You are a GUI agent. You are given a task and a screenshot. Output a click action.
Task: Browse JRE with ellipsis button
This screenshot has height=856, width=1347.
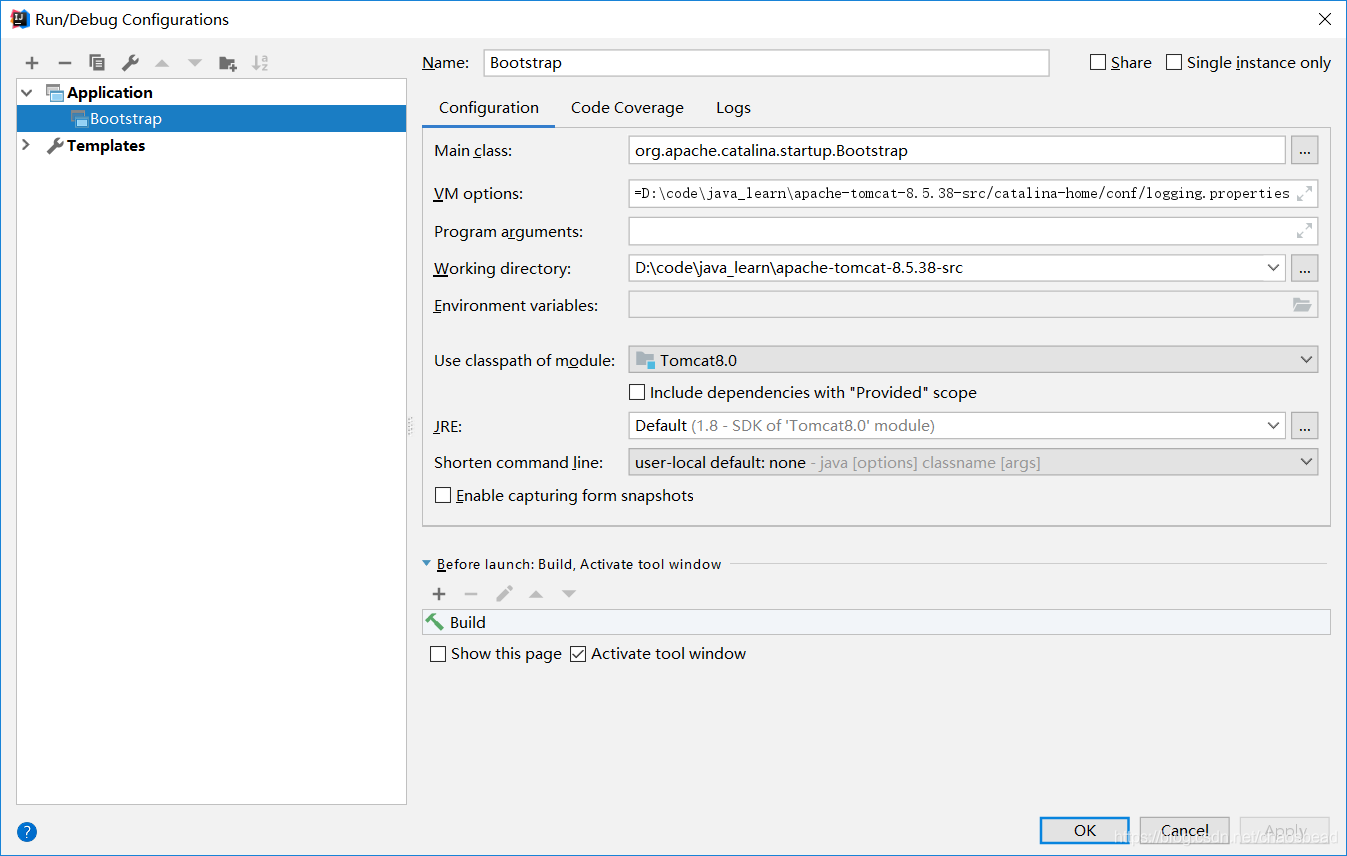[x=1304, y=426]
